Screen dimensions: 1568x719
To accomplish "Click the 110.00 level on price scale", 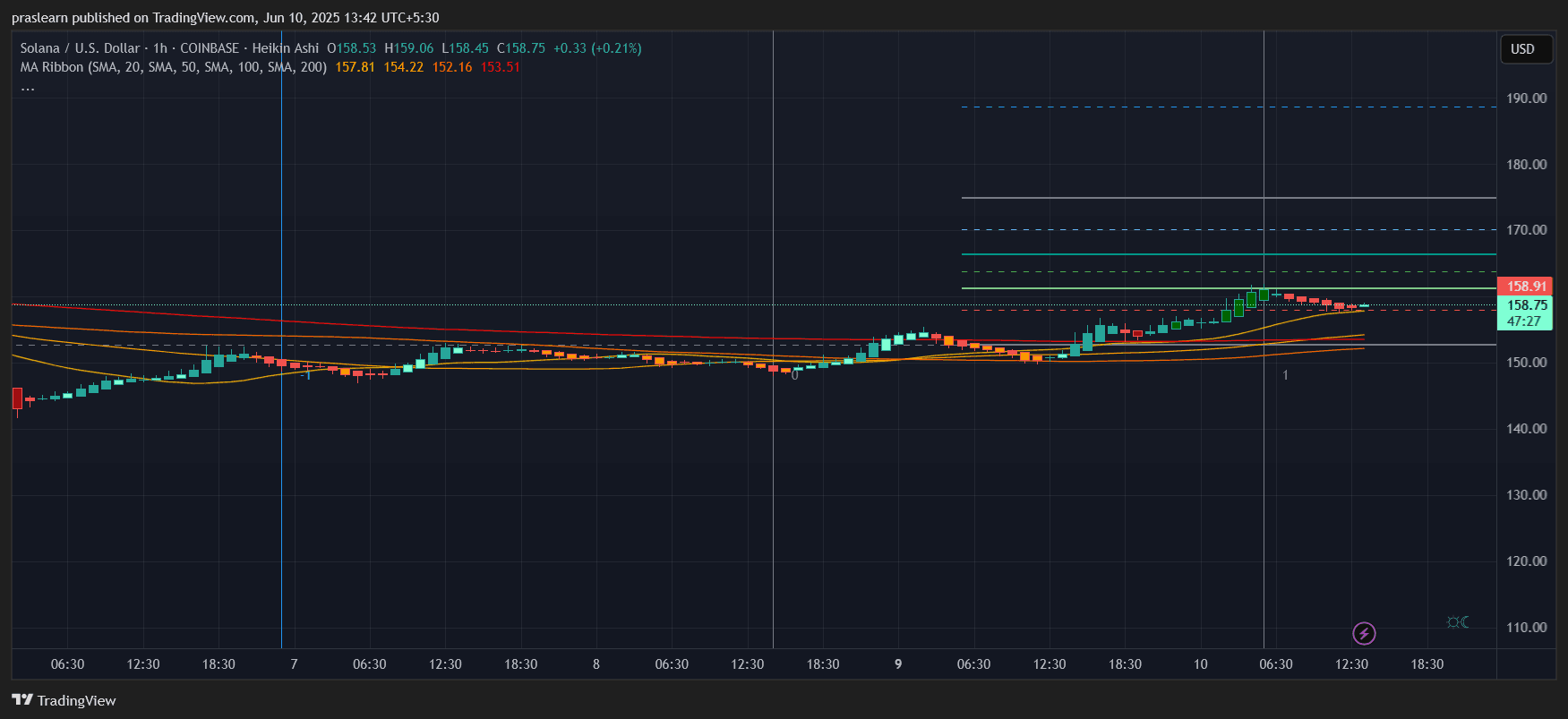I will click(x=1526, y=628).
